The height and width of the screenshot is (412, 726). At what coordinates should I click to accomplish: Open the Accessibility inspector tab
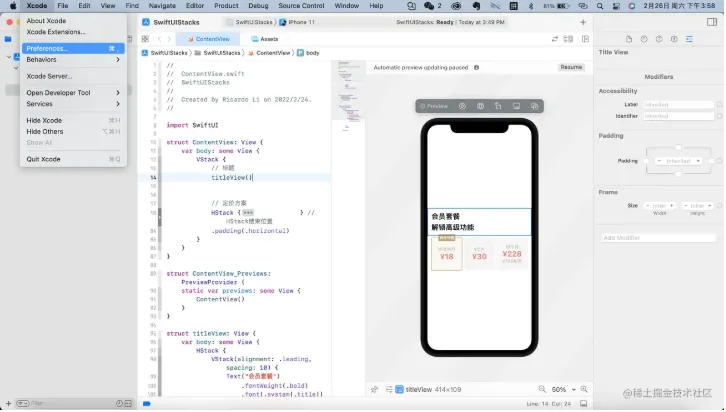click(x=674, y=39)
